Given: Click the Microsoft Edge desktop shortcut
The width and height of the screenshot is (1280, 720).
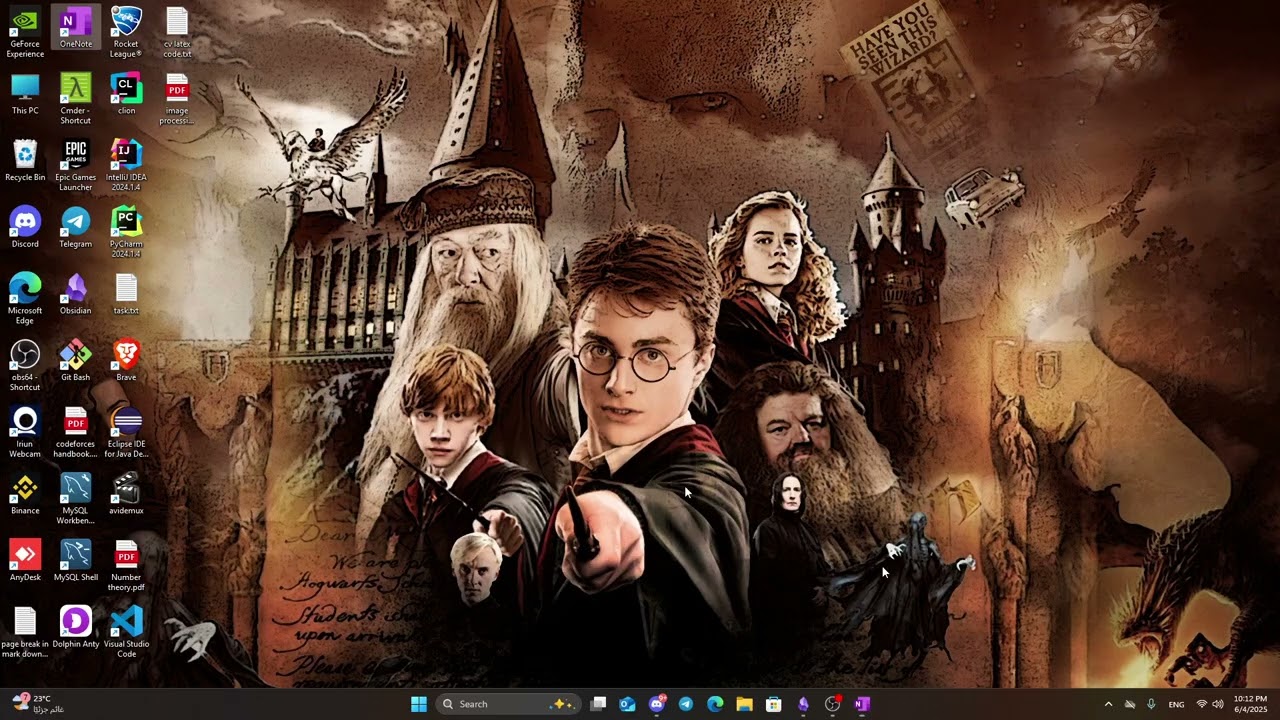Looking at the screenshot, I should click(25, 300).
